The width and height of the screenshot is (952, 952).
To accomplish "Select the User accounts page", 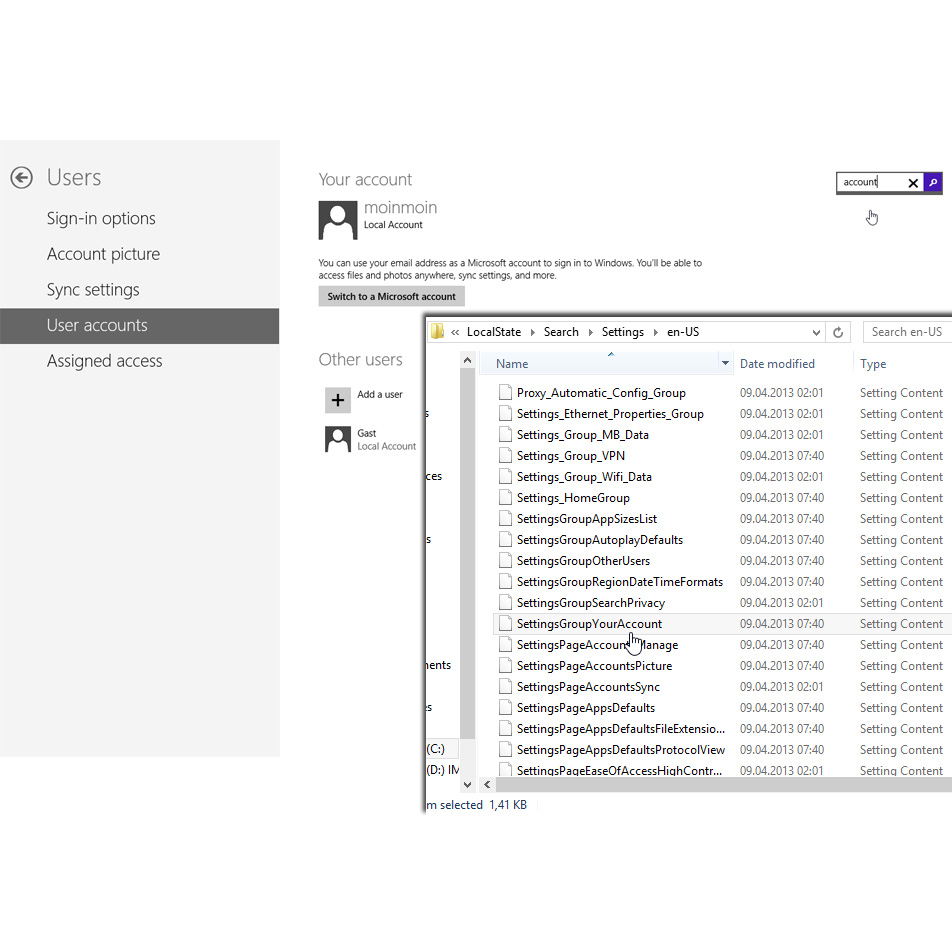I will [x=140, y=325].
